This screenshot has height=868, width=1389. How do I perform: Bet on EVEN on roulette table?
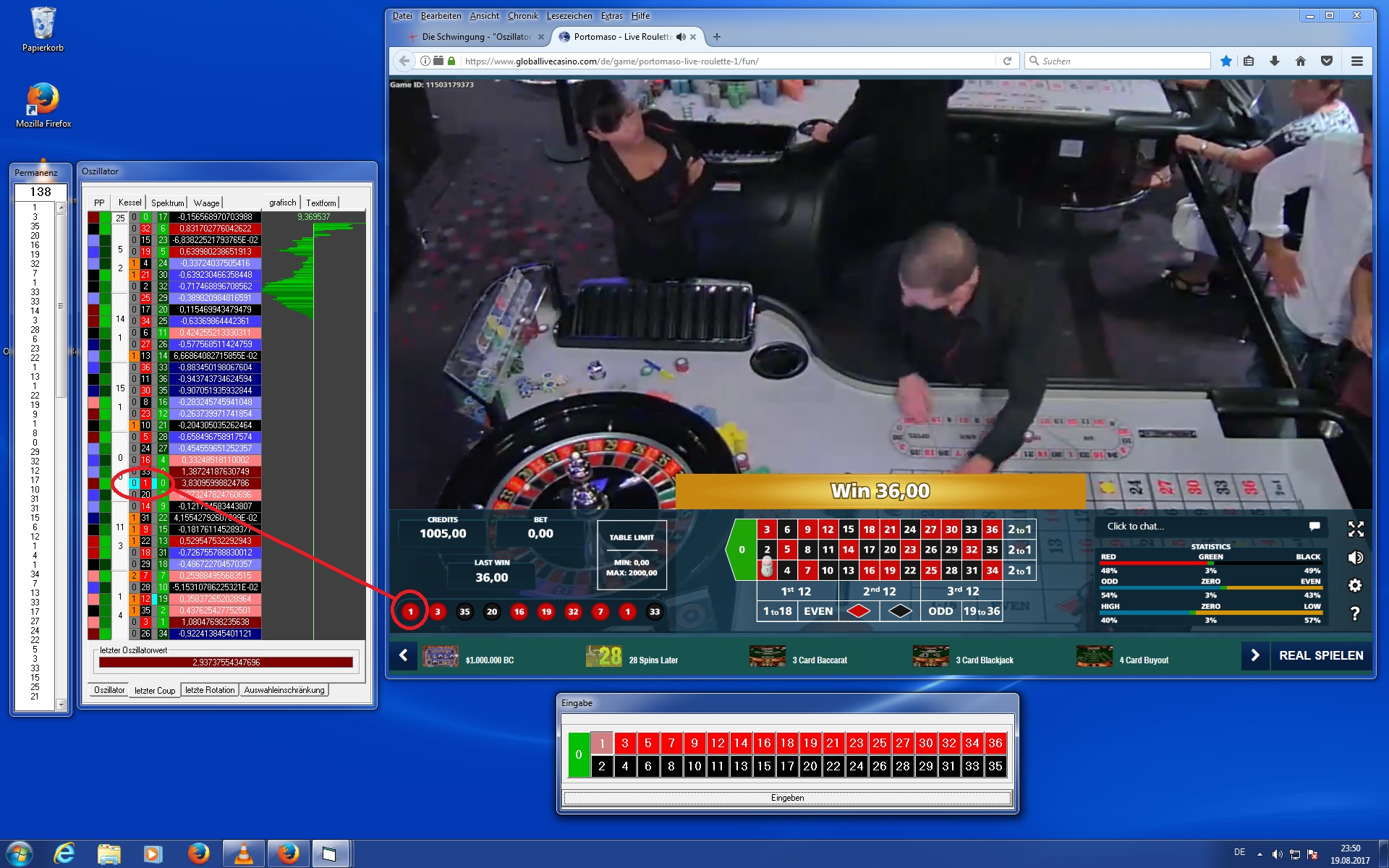click(x=818, y=611)
